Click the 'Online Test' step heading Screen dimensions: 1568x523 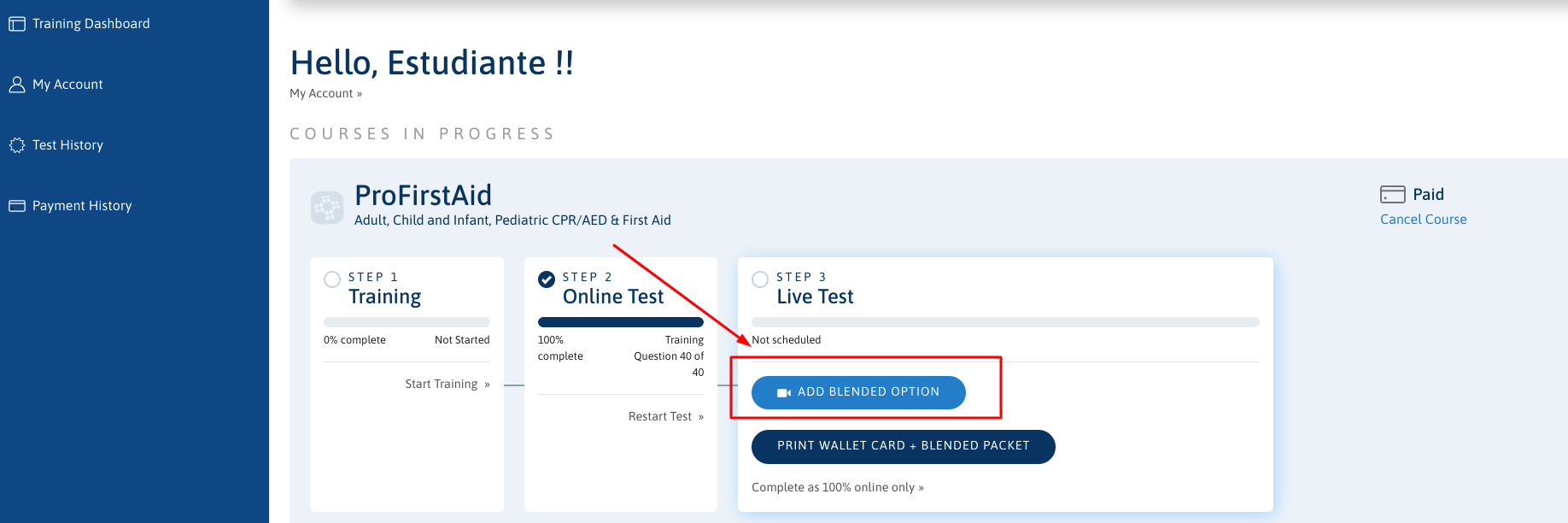[x=613, y=297]
